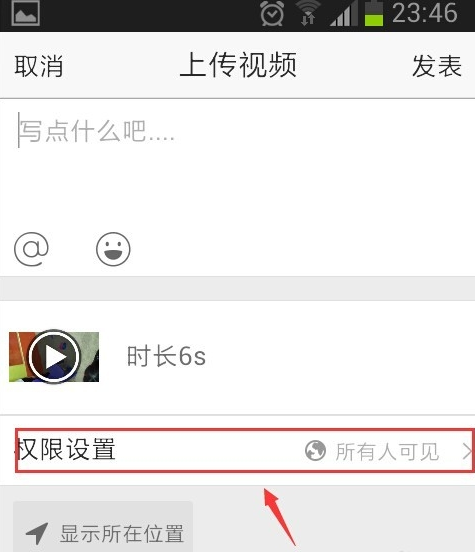Screen dimensions: 475x552
Task: Open the 权限设置 row
Action: (x=245, y=451)
